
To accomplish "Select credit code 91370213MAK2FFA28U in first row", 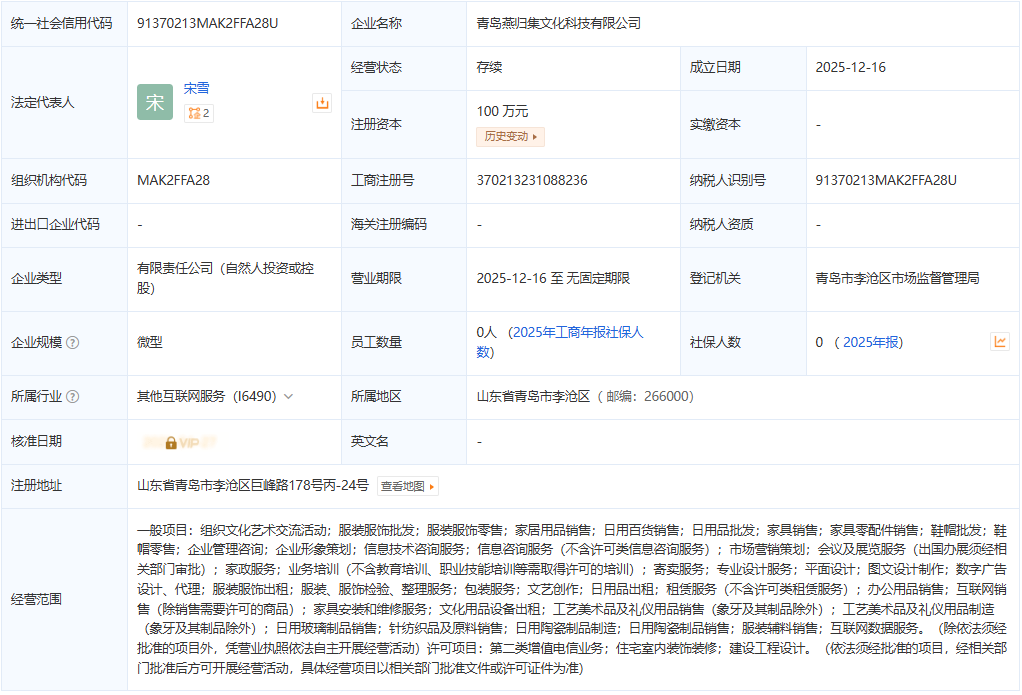I will pyautogui.click(x=207, y=23).
